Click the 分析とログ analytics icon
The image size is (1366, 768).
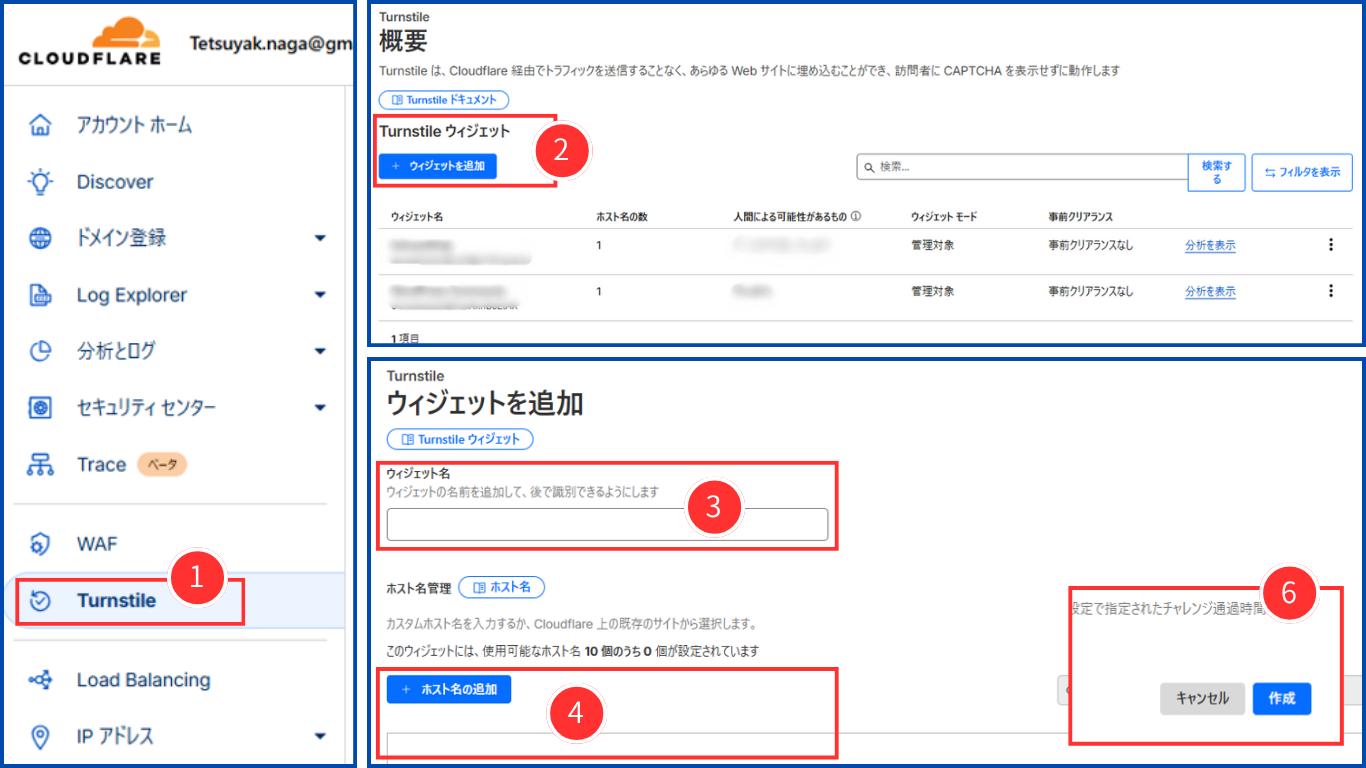[40, 351]
